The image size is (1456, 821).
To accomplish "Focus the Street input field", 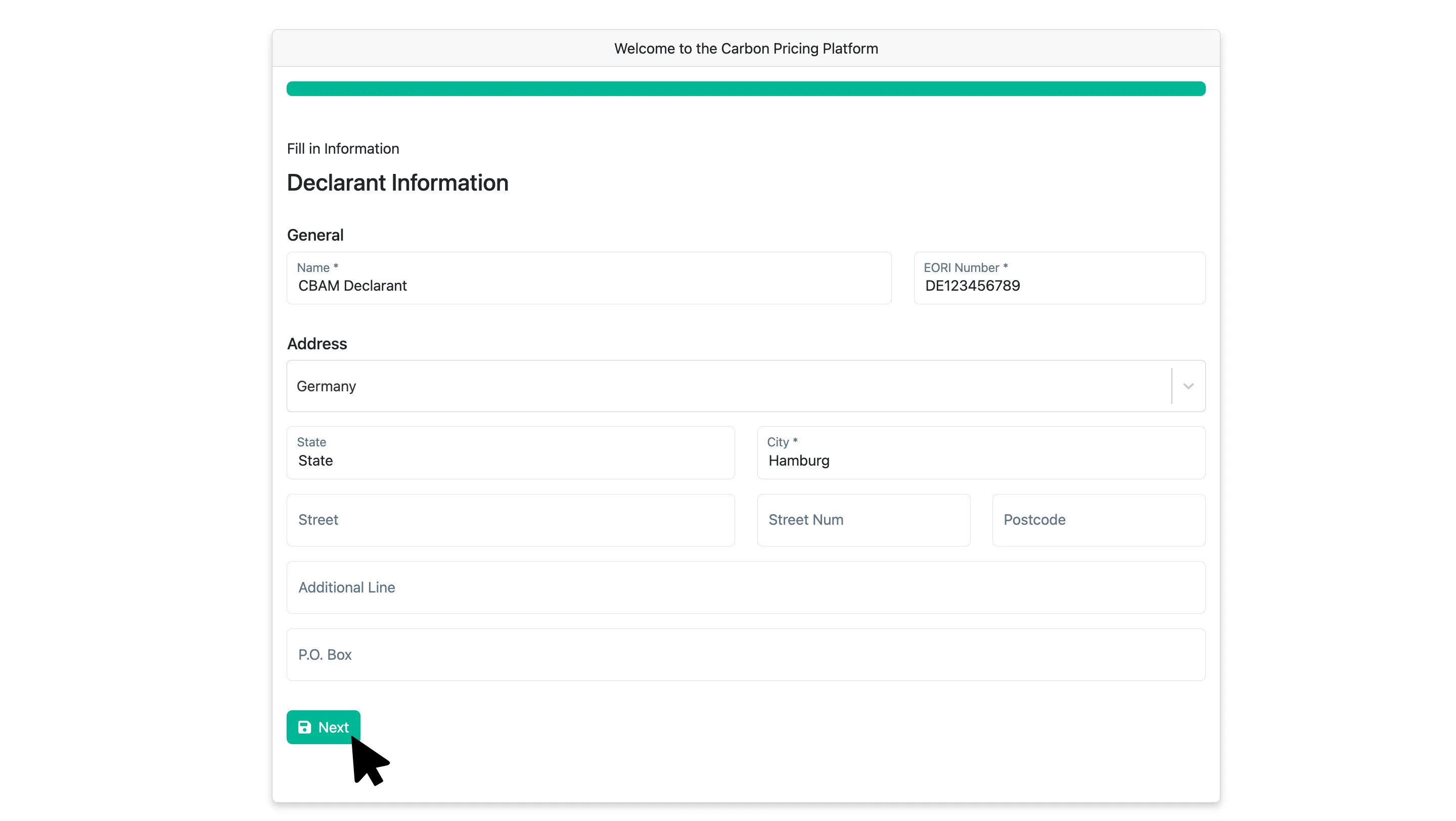I will tap(511, 520).
